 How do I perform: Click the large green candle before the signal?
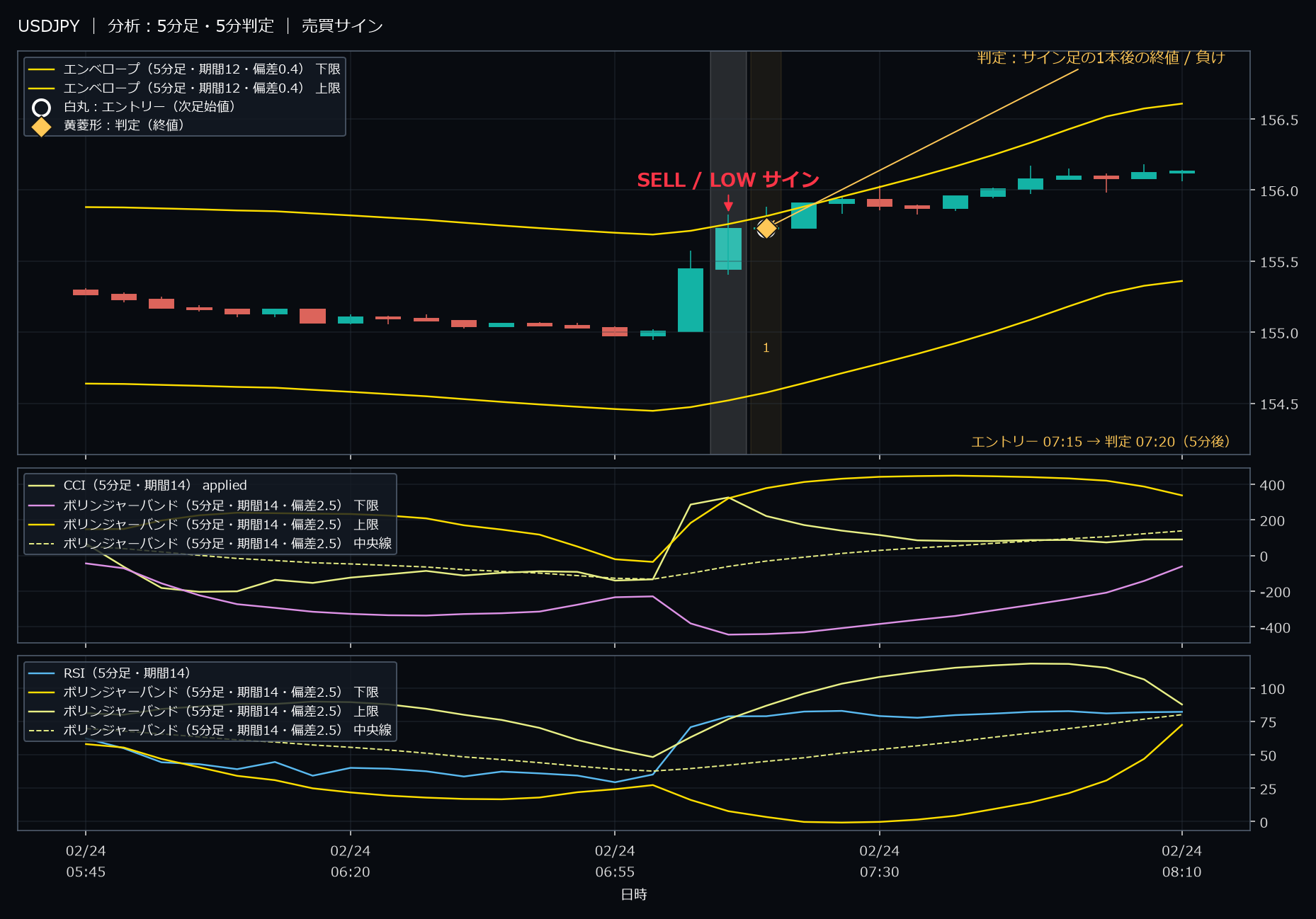click(691, 299)
